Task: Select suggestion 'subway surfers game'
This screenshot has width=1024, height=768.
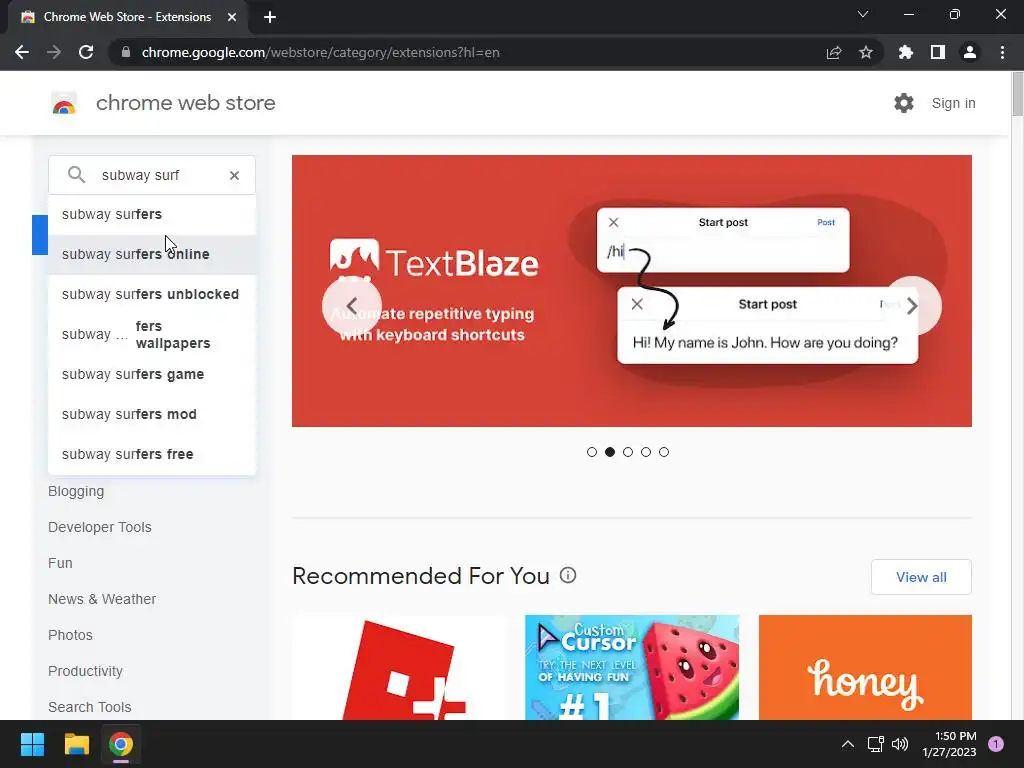Action: click(152, 374)
